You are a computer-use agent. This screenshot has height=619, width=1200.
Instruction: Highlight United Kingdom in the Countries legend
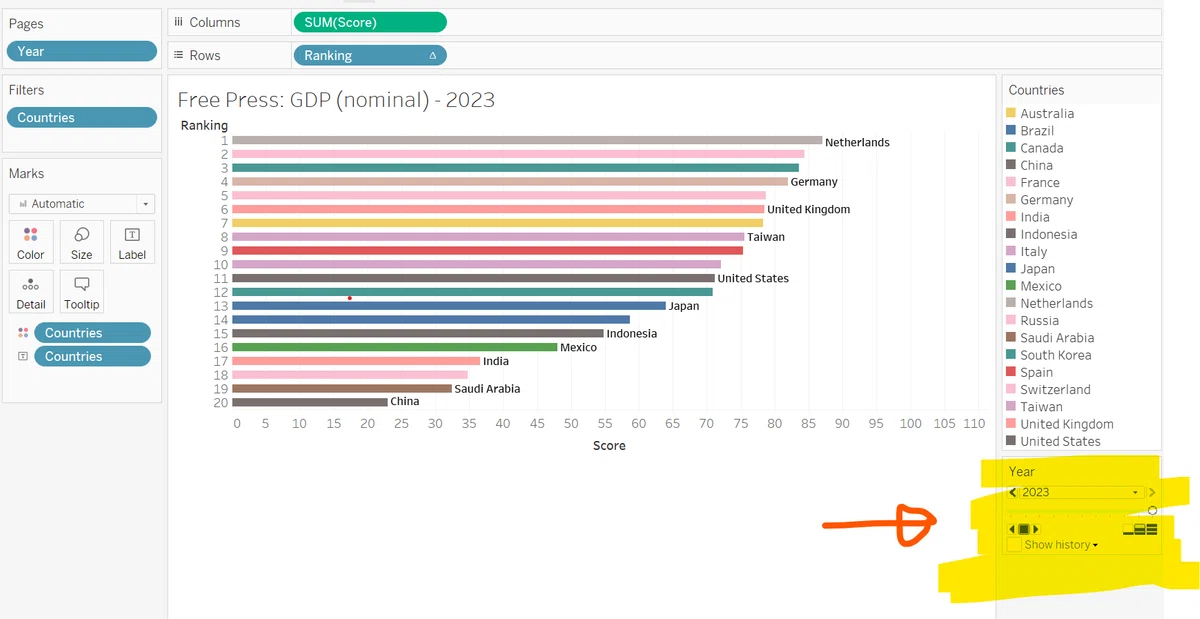1067,424
